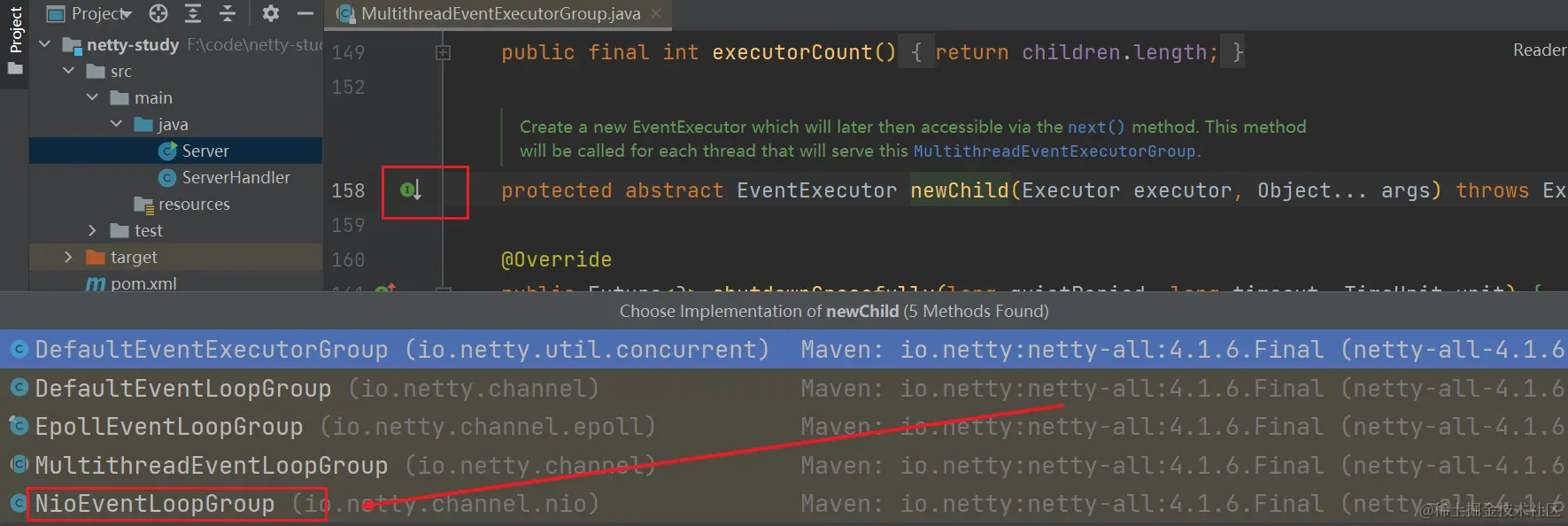Open Project panel settings gear

[x=271, y=13]
